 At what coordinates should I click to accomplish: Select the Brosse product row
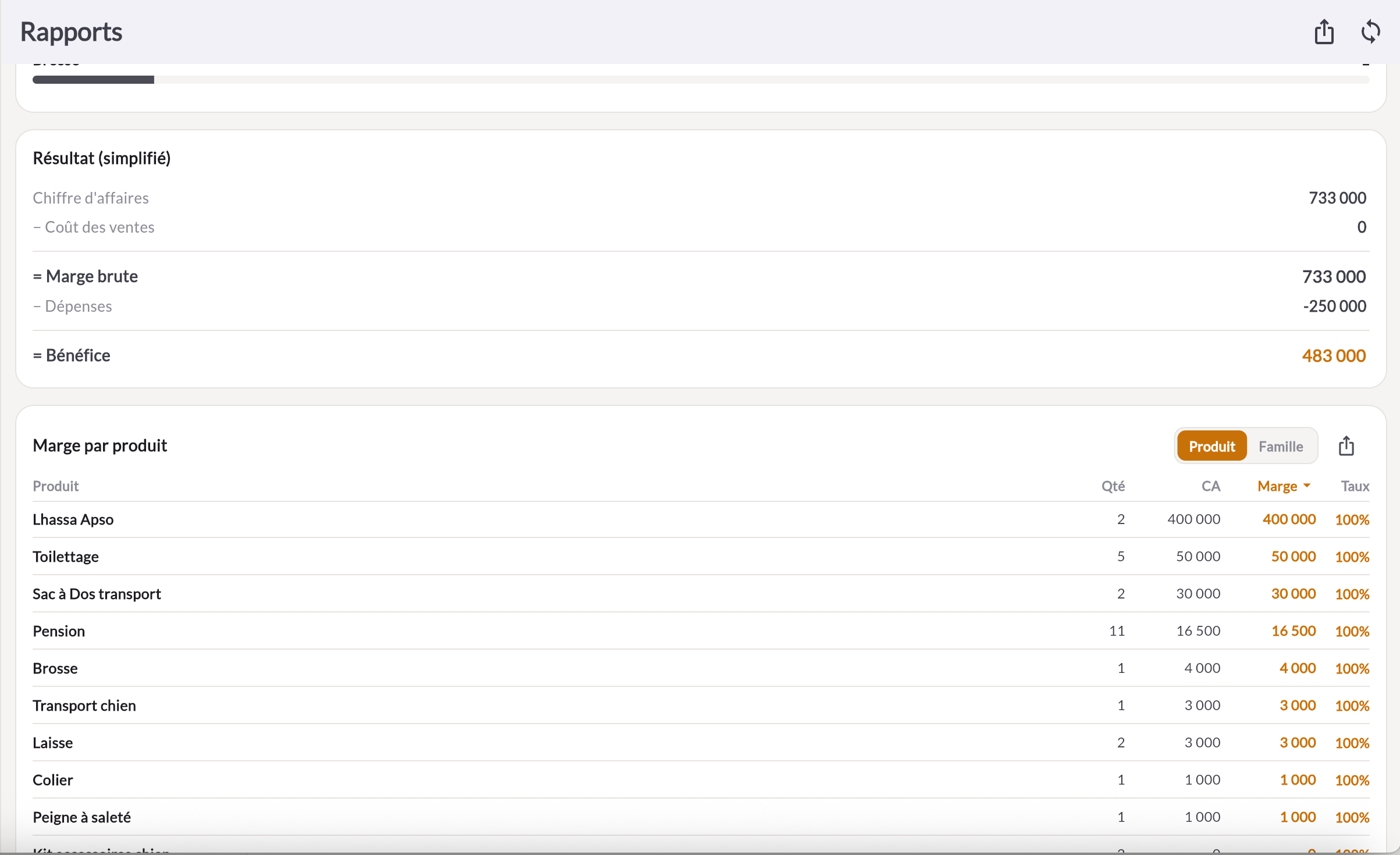(x=701, y=668)
